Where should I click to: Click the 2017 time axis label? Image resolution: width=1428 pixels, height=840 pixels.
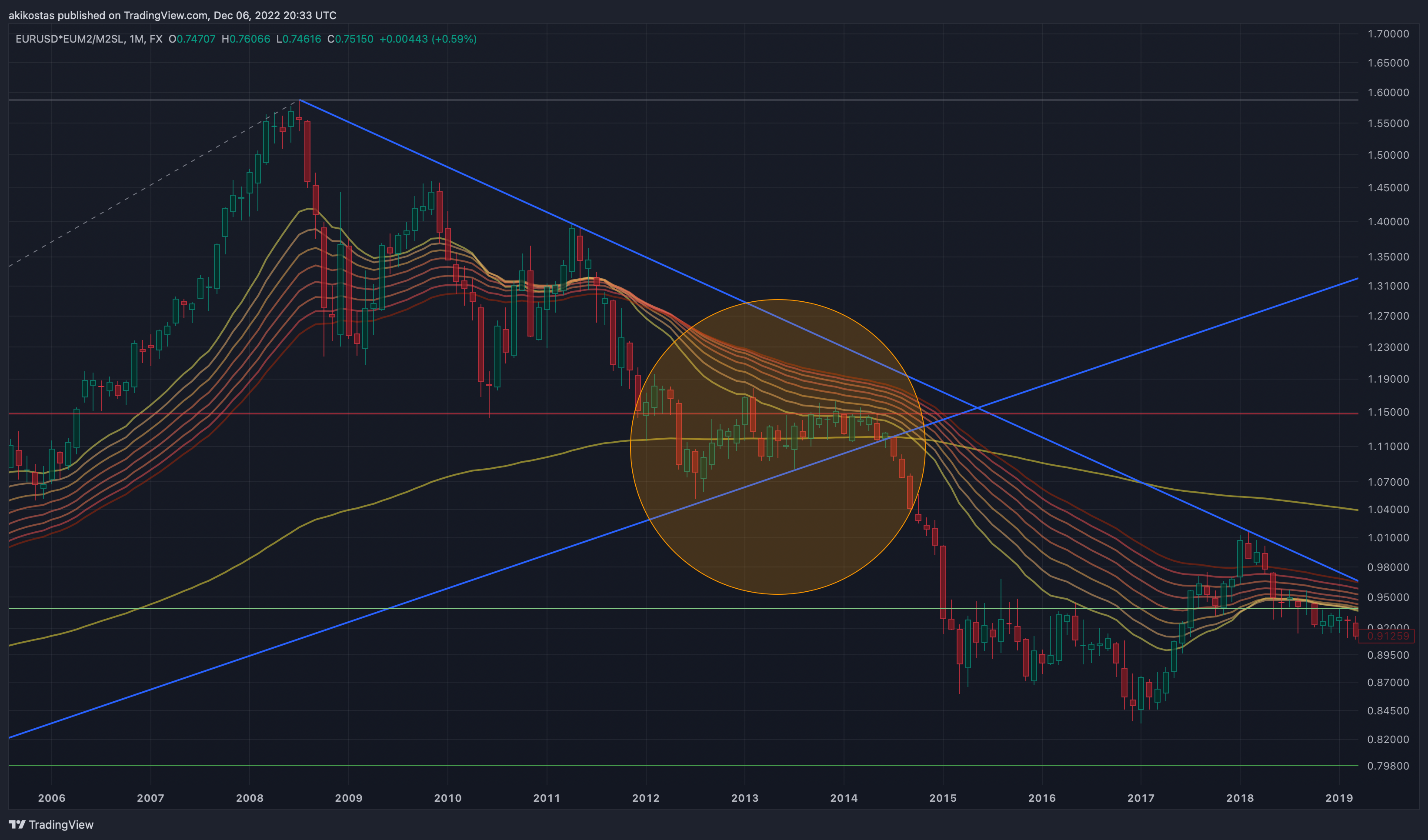tap(1141, 798)
